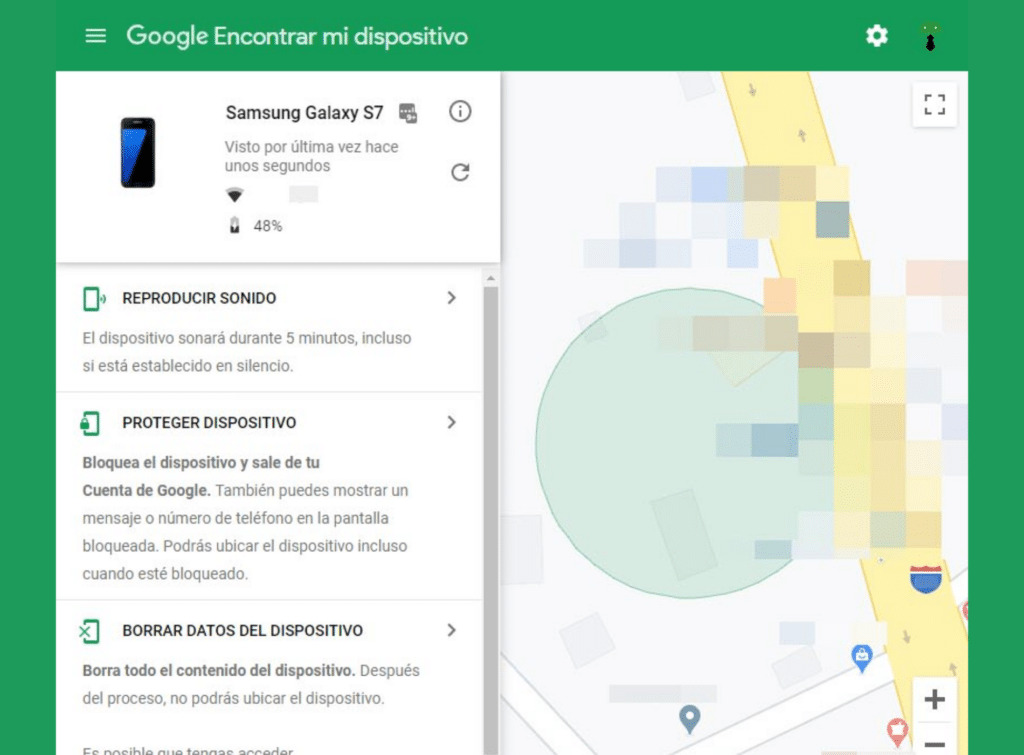Click the grey-blue location pin on map
Viewport: 1024px width, 755px height.
coord(690,719)
